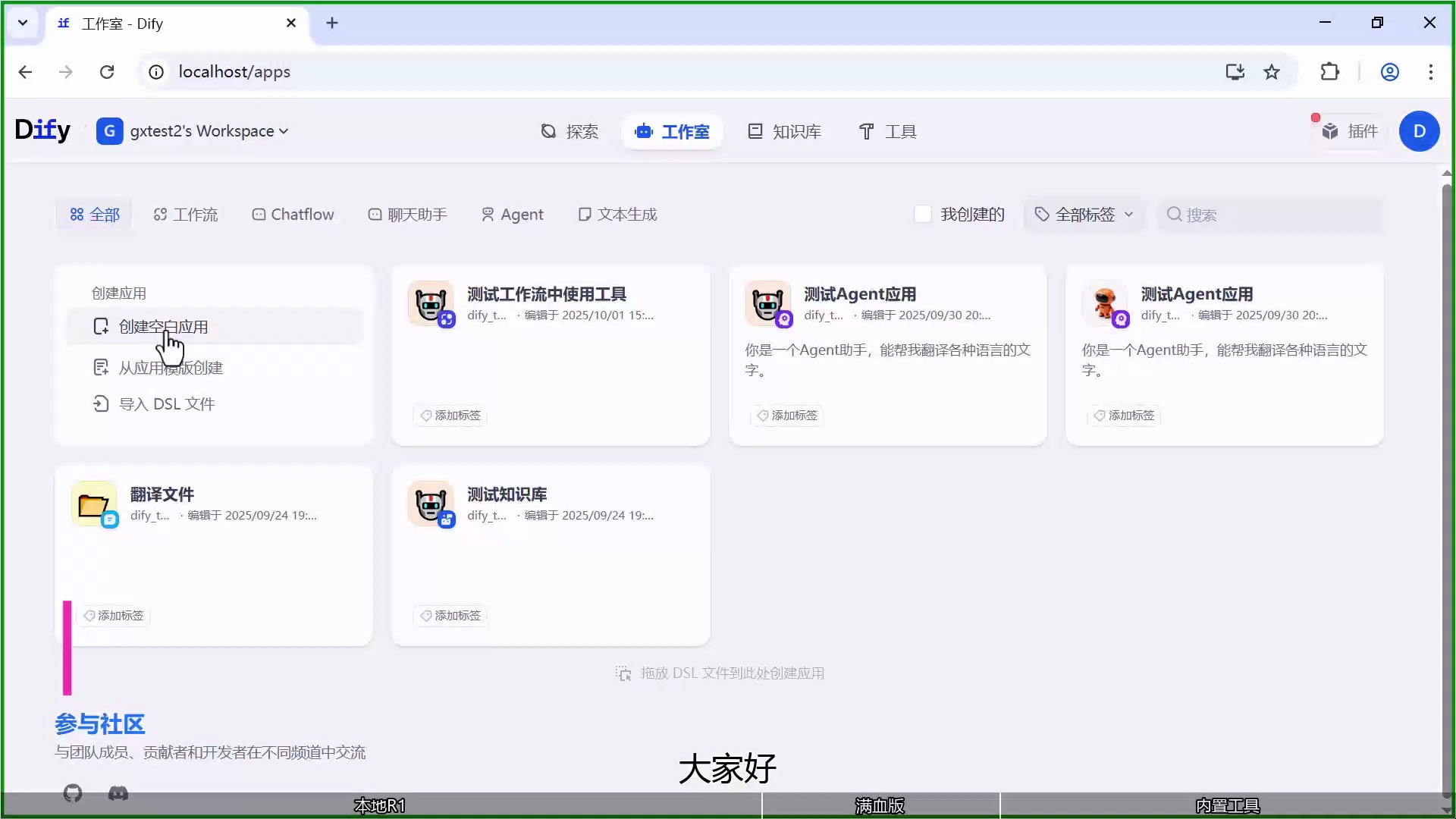Image resolution: width=1456 pixels, height=819 pixels.
Task: Expand the 全部标签 dropdown
Action: [1084, 215]
